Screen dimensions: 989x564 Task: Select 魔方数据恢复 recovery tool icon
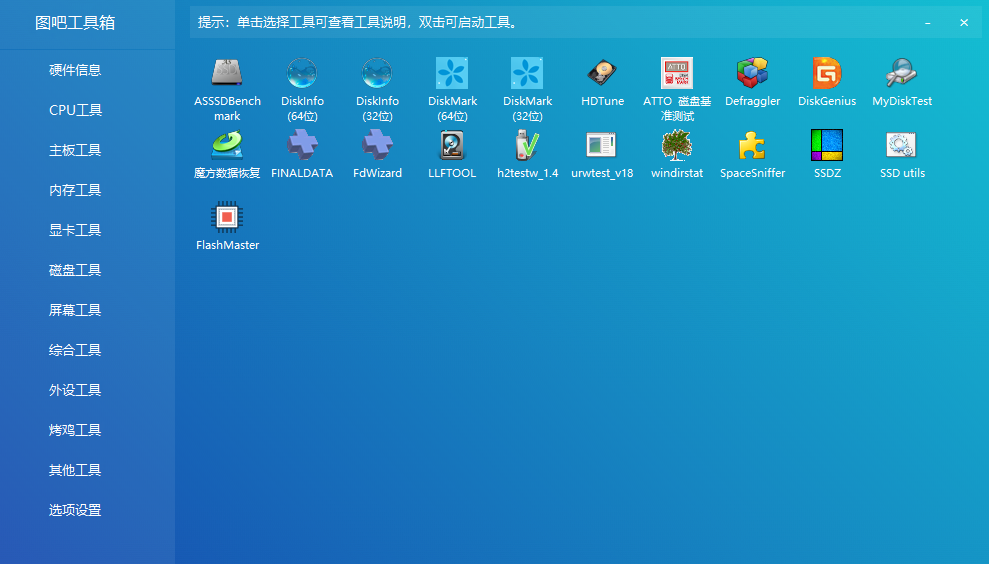227,145
